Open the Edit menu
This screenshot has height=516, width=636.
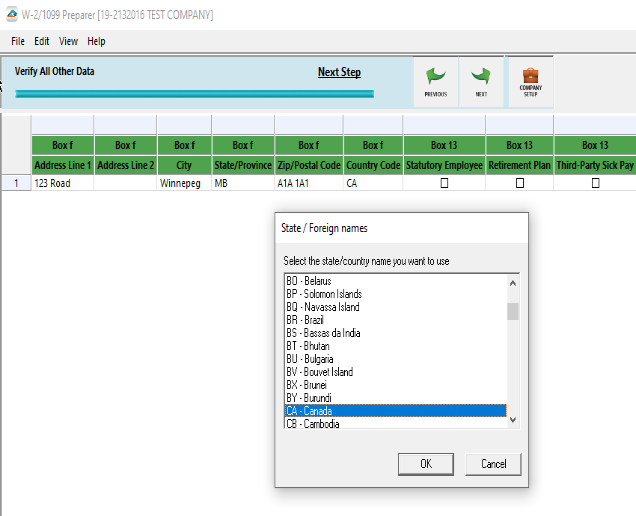[42, 41]
